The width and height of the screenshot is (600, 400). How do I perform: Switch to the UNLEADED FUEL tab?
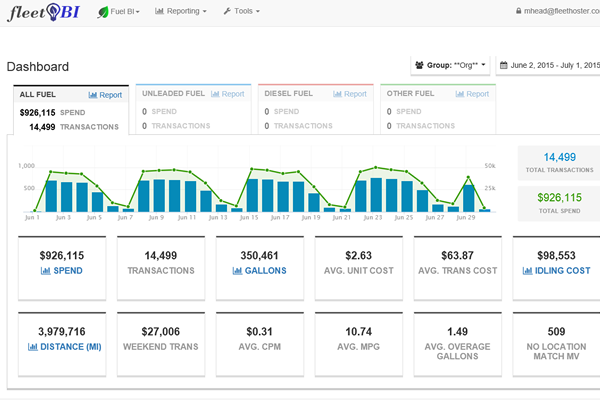193,109
